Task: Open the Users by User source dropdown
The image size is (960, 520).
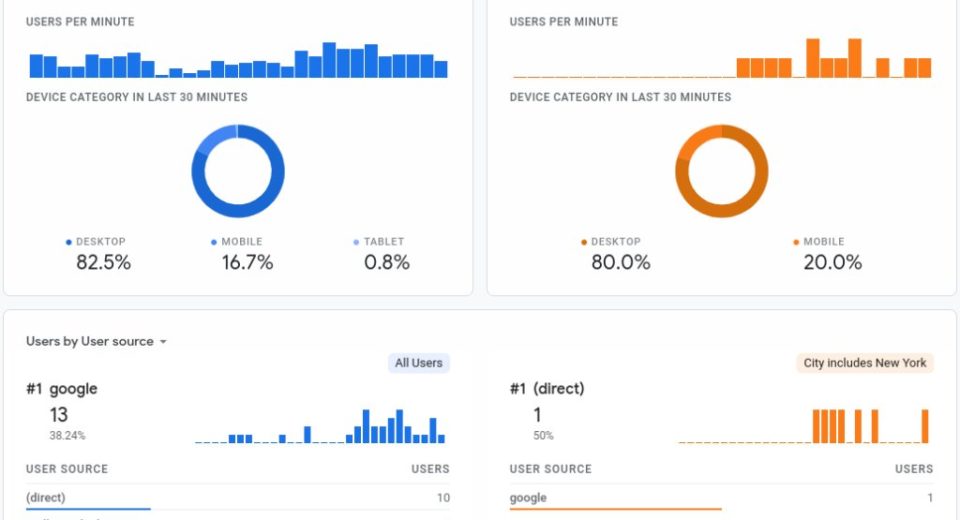Action: [96, 341]
